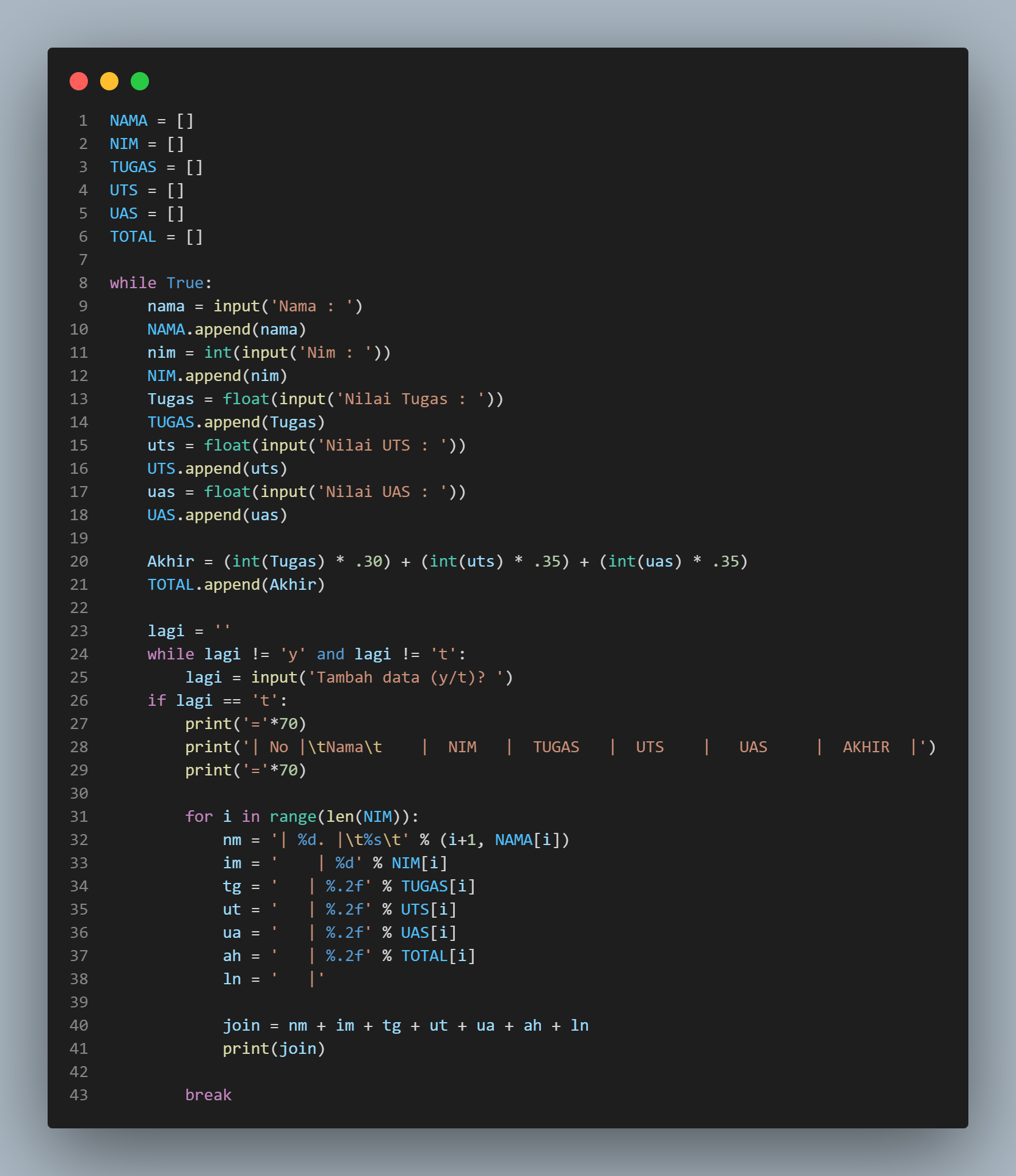The height and width of the screenshot is (1176, 1016).
Task: Click 'TUGAS[i]' on line 34
Action: coord(438,887)
